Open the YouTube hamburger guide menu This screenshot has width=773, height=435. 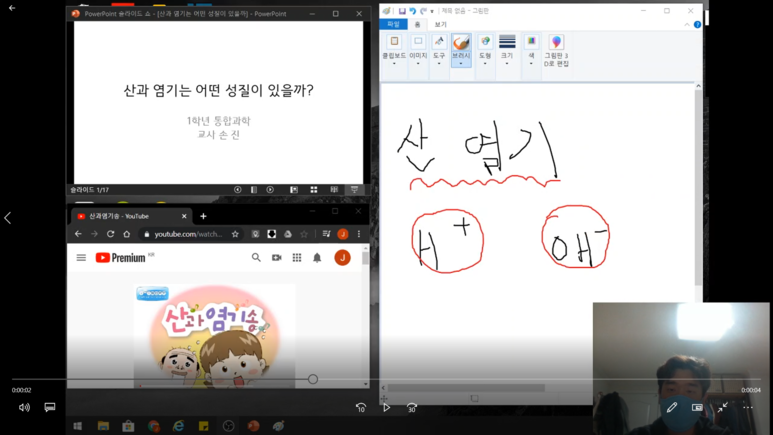81,258
